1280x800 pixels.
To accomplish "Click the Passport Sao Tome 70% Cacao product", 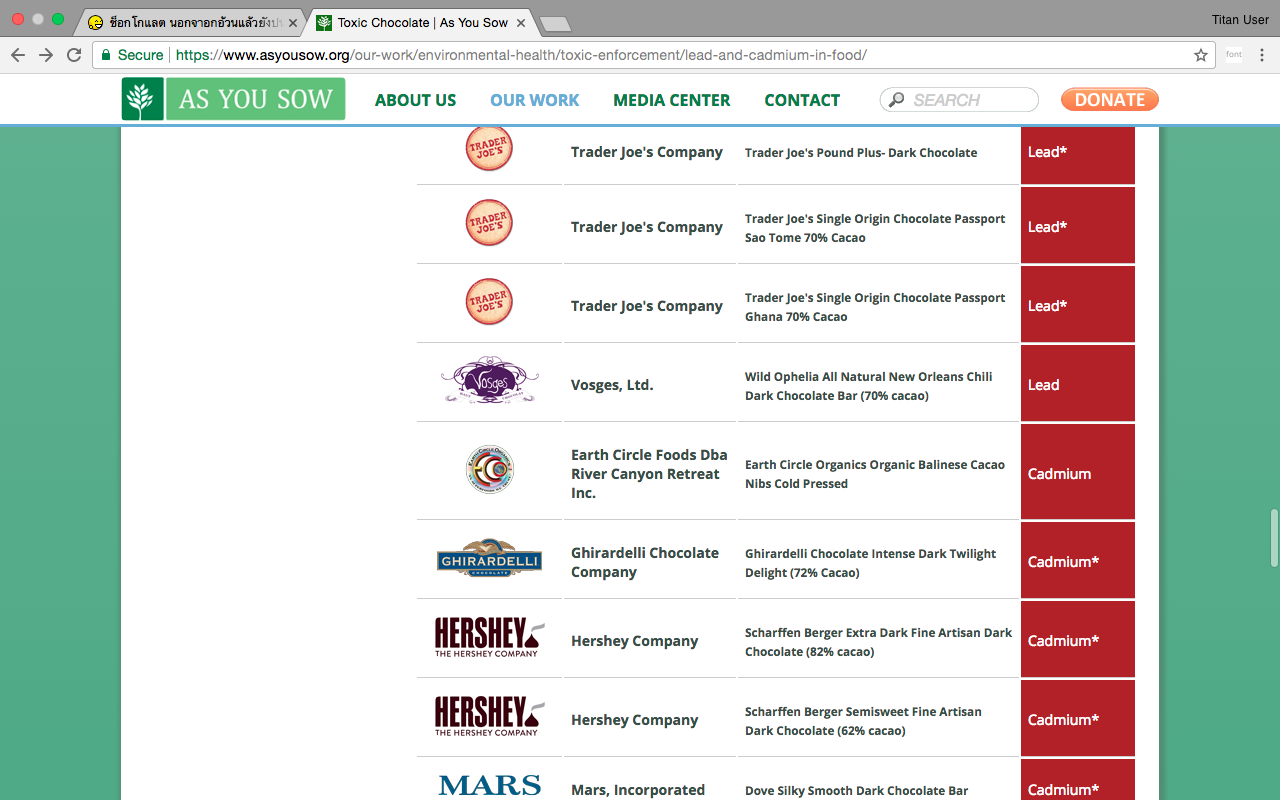I will tap(875, 228).
